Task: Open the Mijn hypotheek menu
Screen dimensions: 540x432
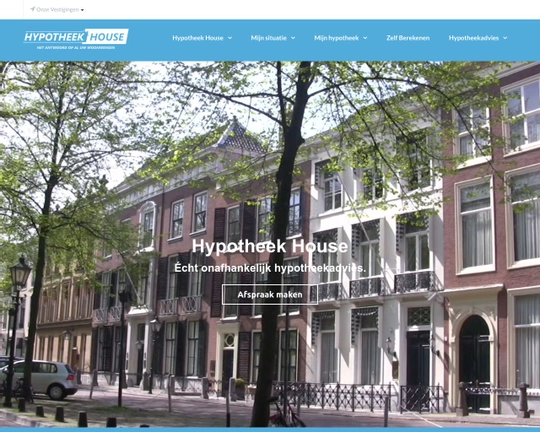Action: click(336, 38)
